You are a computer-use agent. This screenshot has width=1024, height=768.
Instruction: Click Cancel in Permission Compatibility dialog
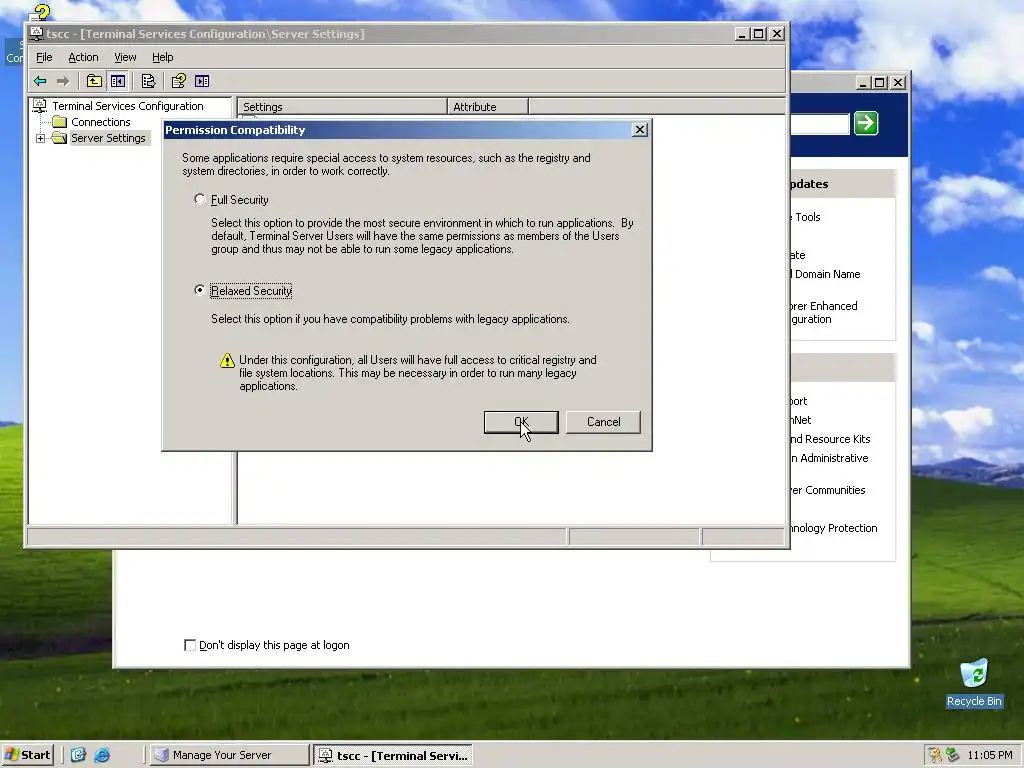tap(603, 422)
